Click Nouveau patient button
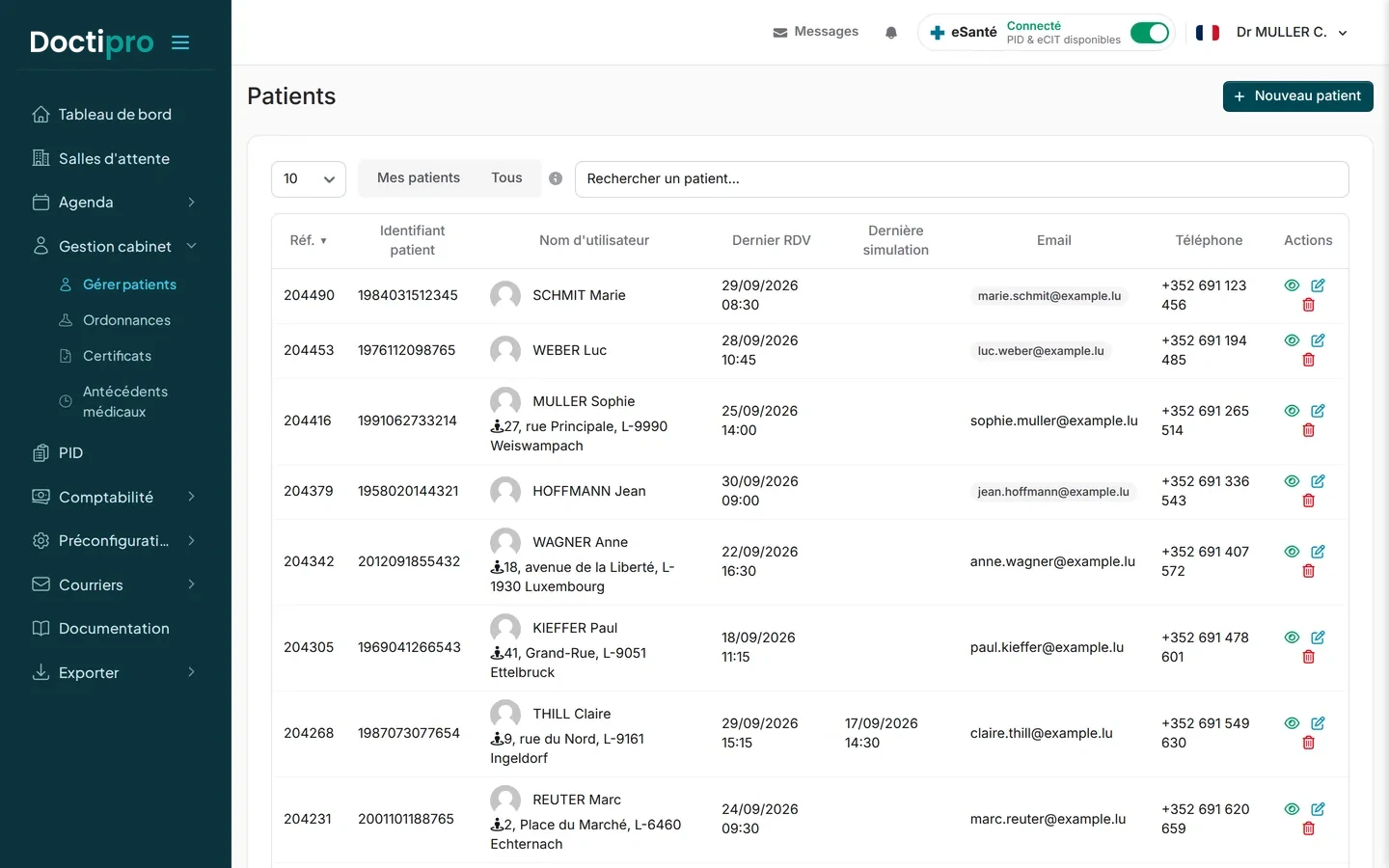The width and height of the screenshot is (1389, 868). click(1297, 96)
